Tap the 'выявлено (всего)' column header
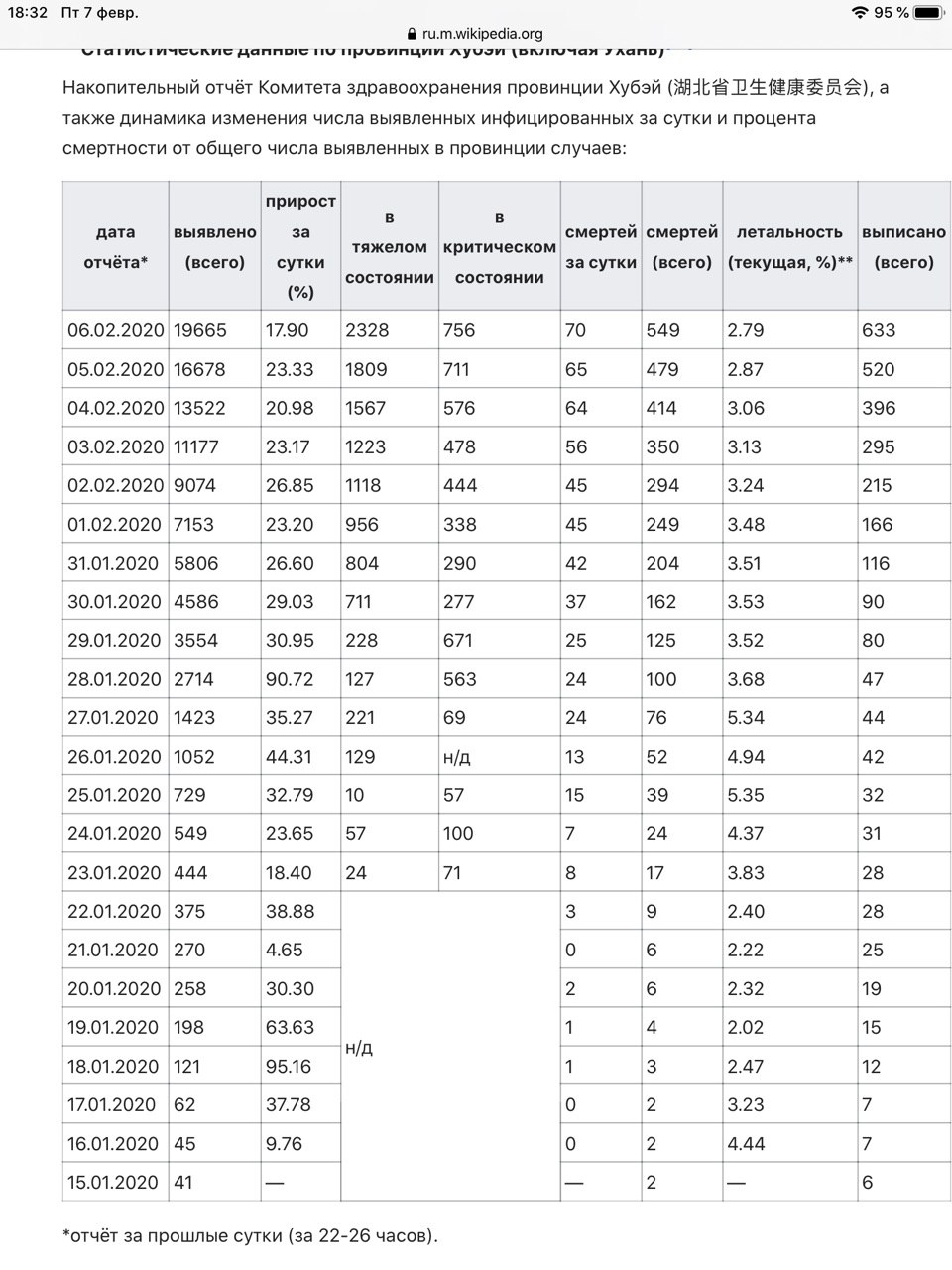Screen dimensions: 952x1270 [214, 247]
